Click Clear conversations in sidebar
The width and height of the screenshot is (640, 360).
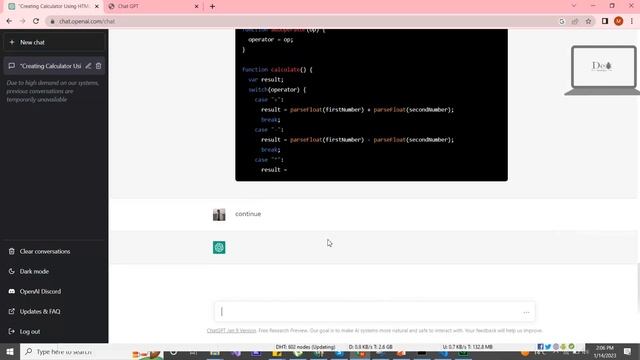(x=54, y=251)
